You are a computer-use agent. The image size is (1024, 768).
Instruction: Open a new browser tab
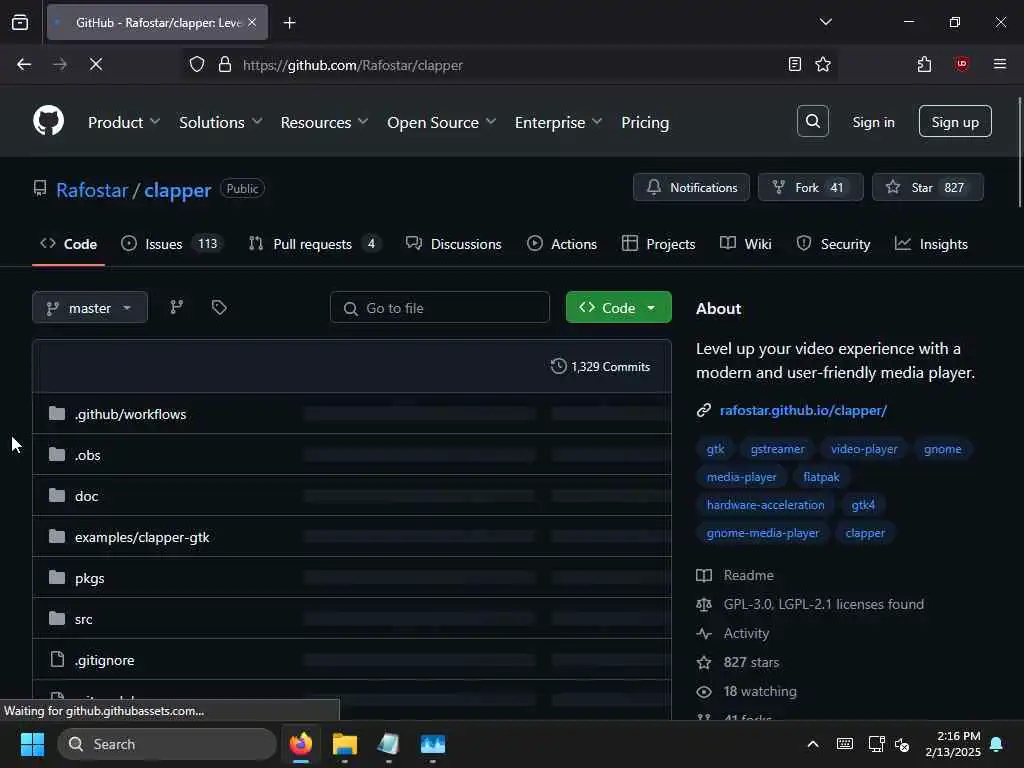289,23
